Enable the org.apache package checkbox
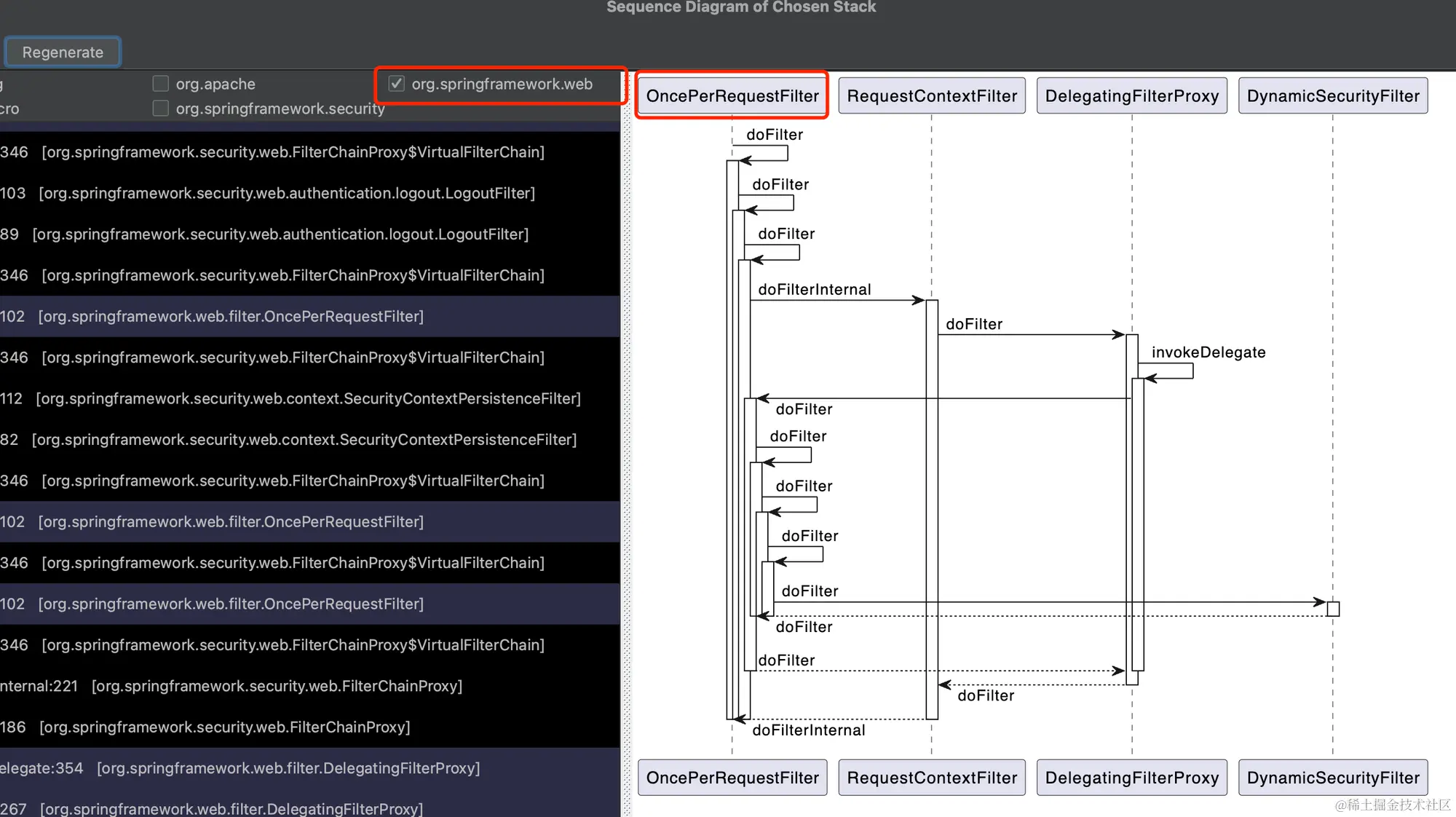The image size is (1456, 817). click(161, 84)
